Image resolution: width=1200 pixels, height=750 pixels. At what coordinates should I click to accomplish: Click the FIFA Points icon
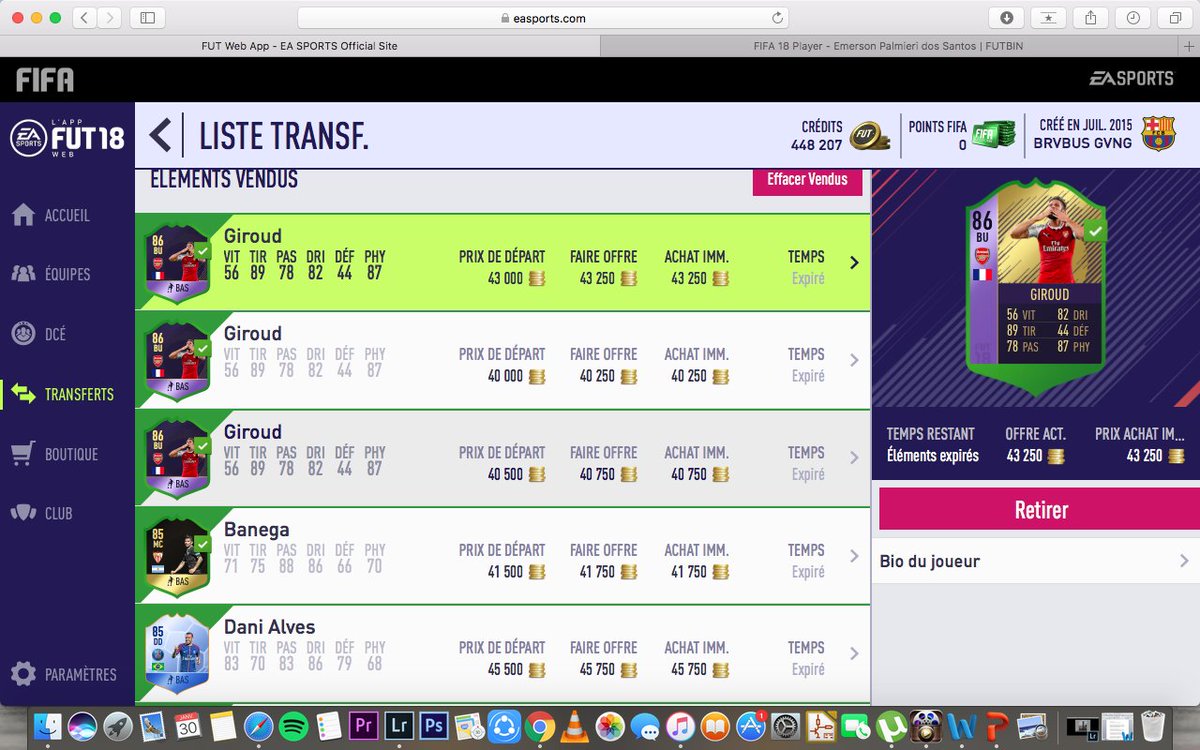pyautogui.click(x=993, y=135)
